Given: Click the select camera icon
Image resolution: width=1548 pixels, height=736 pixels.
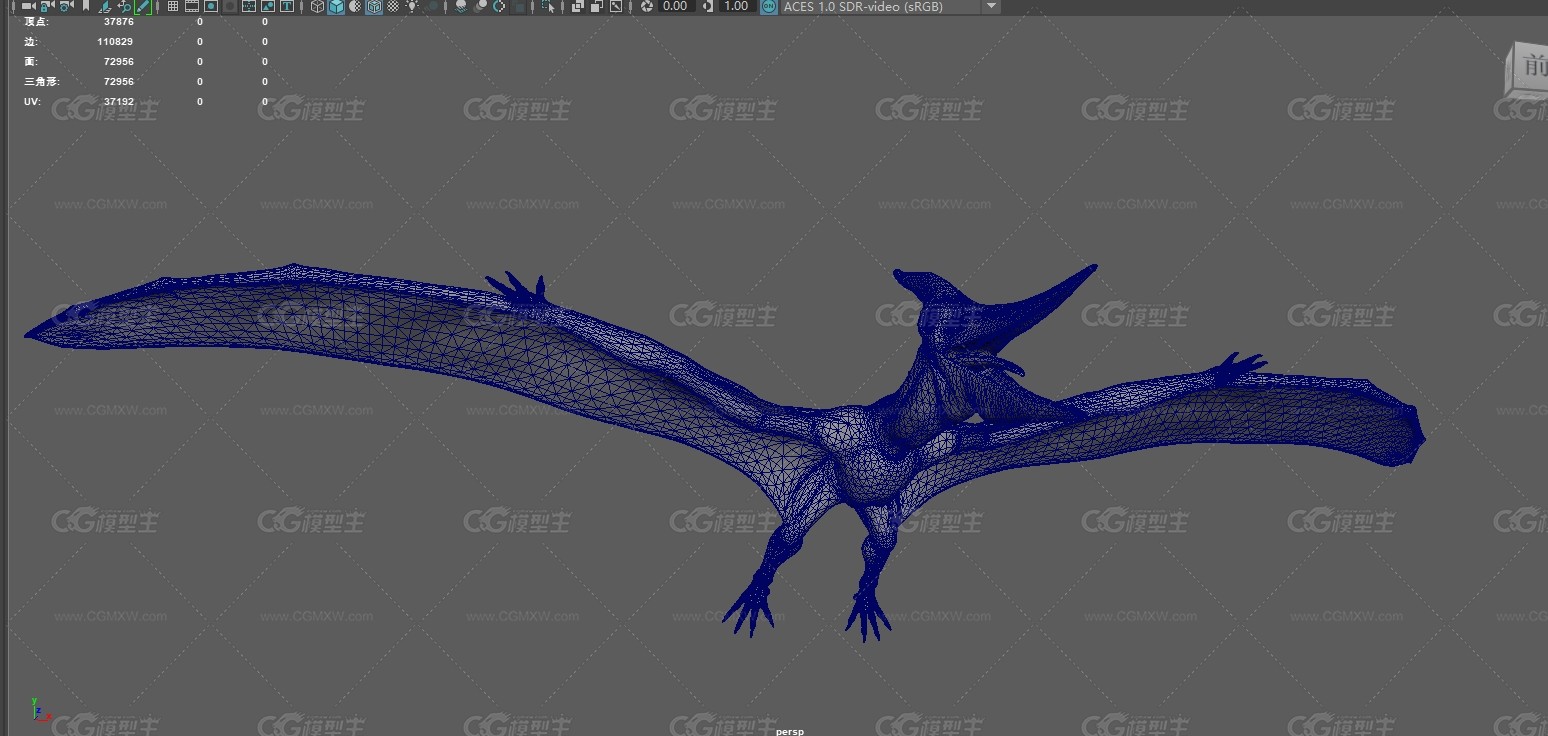Looking at the screenshot, I should click(x=28, y=6).
